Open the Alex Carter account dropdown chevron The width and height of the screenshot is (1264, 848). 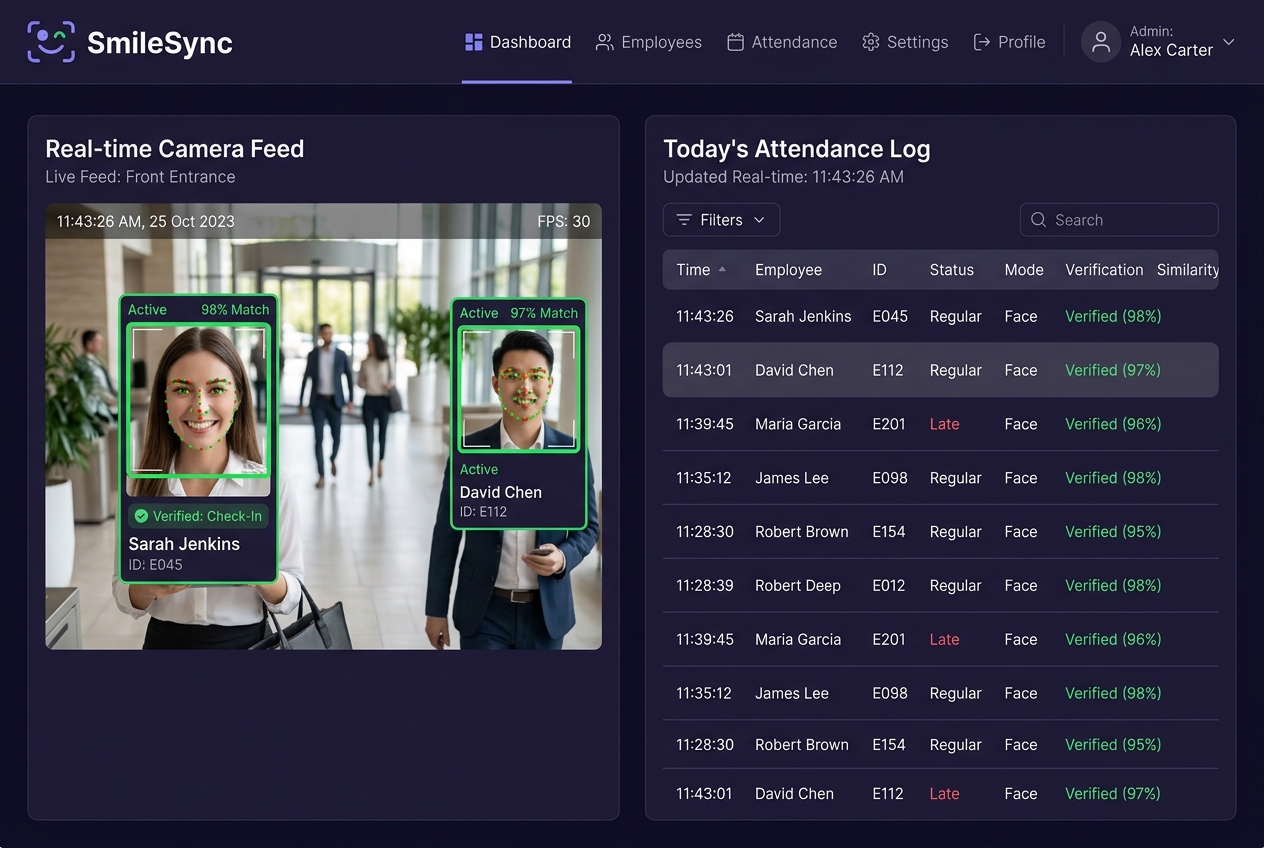click(1229, 42)
